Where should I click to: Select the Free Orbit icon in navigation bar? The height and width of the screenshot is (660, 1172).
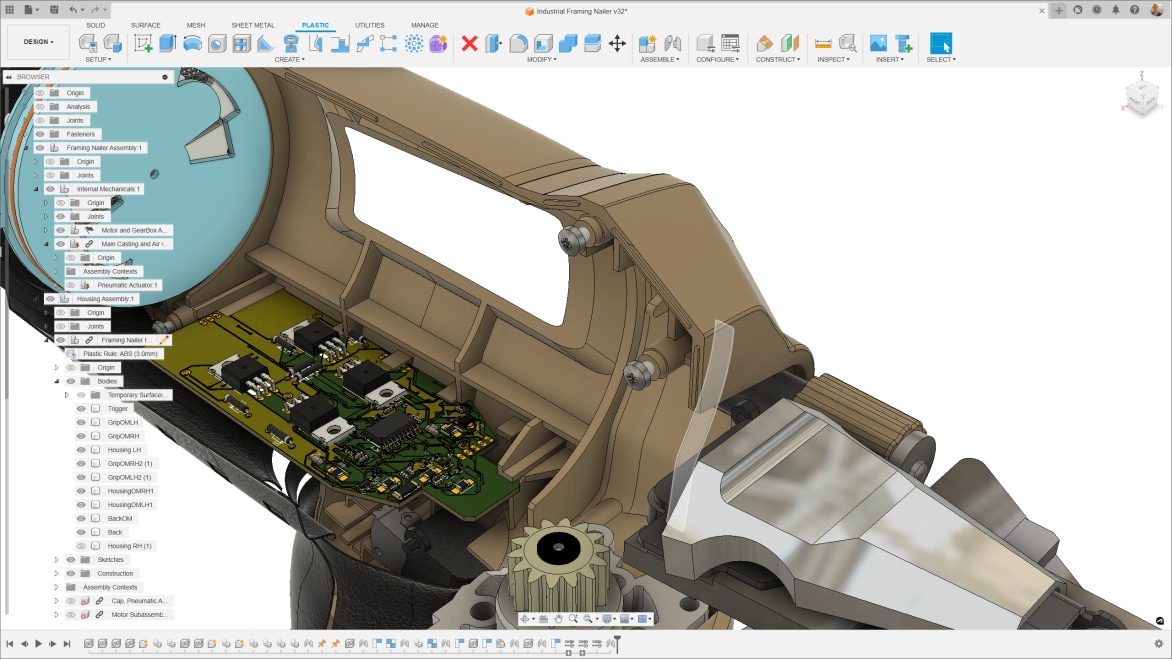525,619
